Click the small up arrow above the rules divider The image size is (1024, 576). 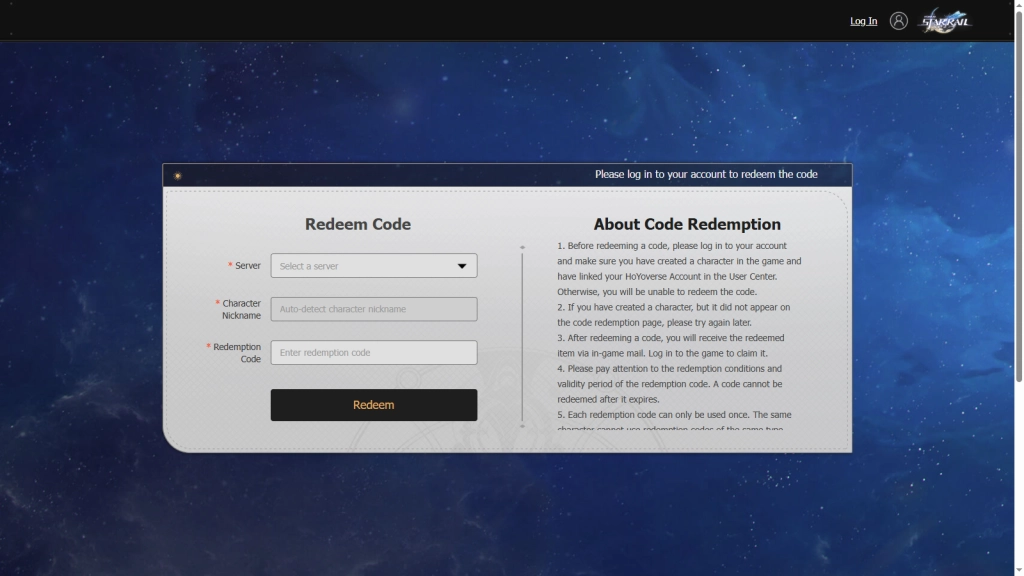(522, 248)
